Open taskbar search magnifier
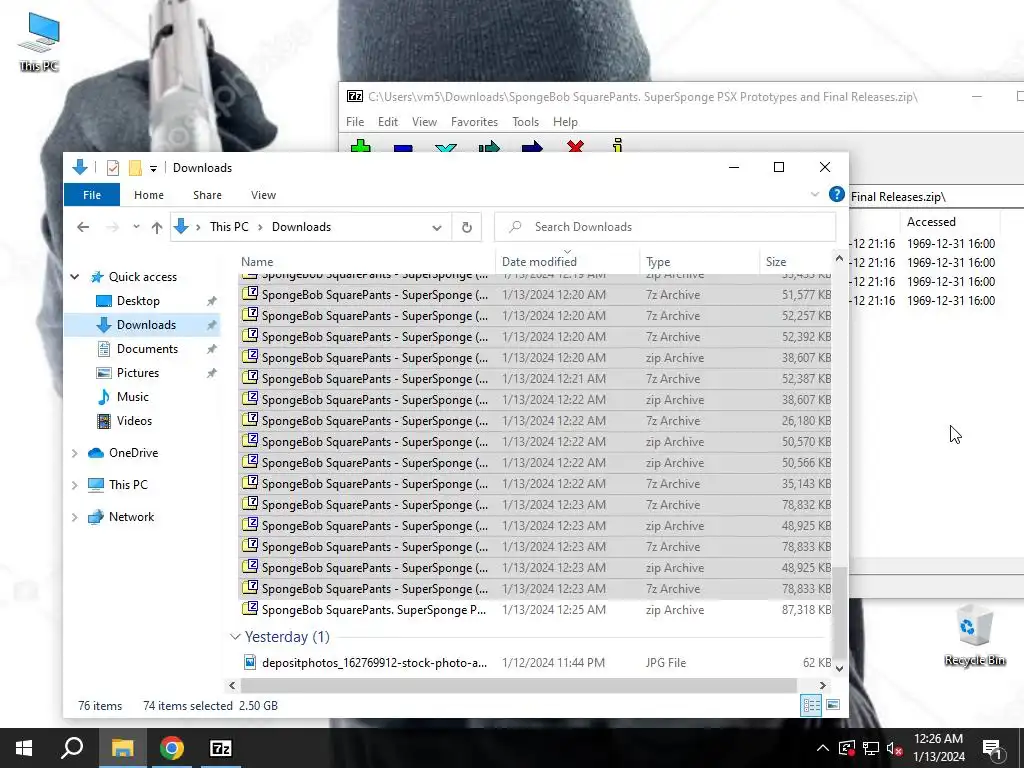Screen dimensions: 1024x768 (x=72, y=748)
